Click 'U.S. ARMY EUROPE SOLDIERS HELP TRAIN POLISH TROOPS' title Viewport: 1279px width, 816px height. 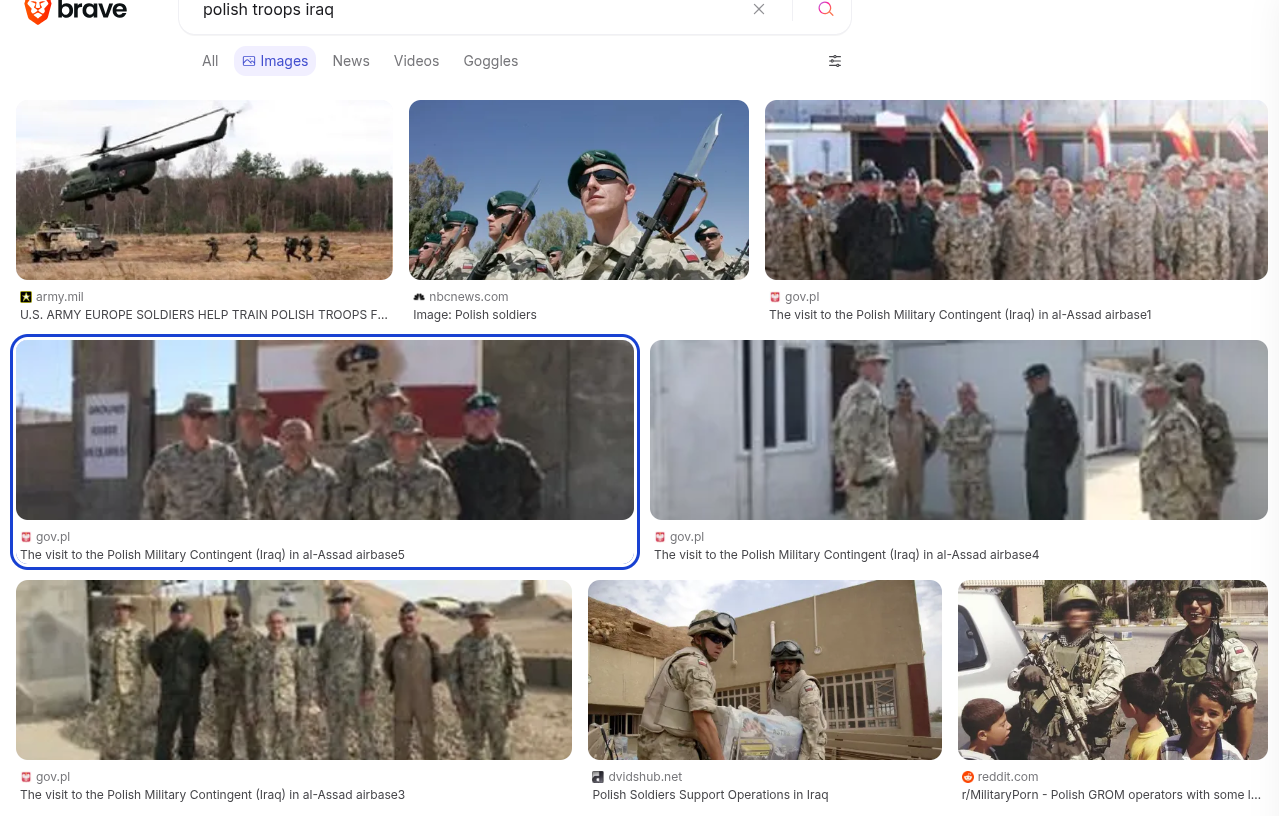pyautogui.click(x=204, y=315)
